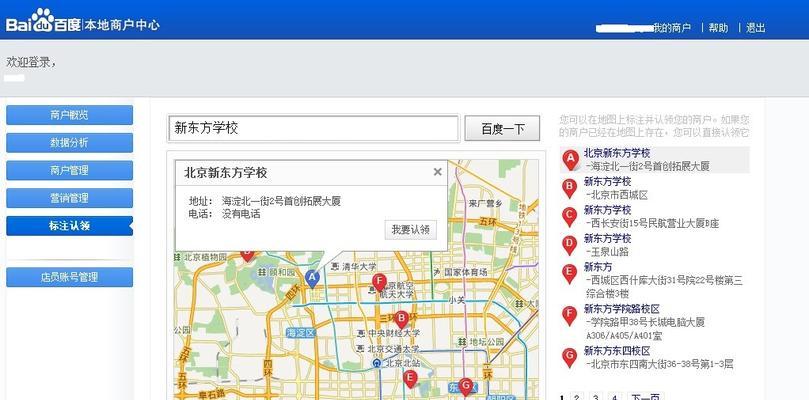Click the address 西长安街15号民航营业大厦B座
Viewport: 809px width, 400px height.
[653, 223]
